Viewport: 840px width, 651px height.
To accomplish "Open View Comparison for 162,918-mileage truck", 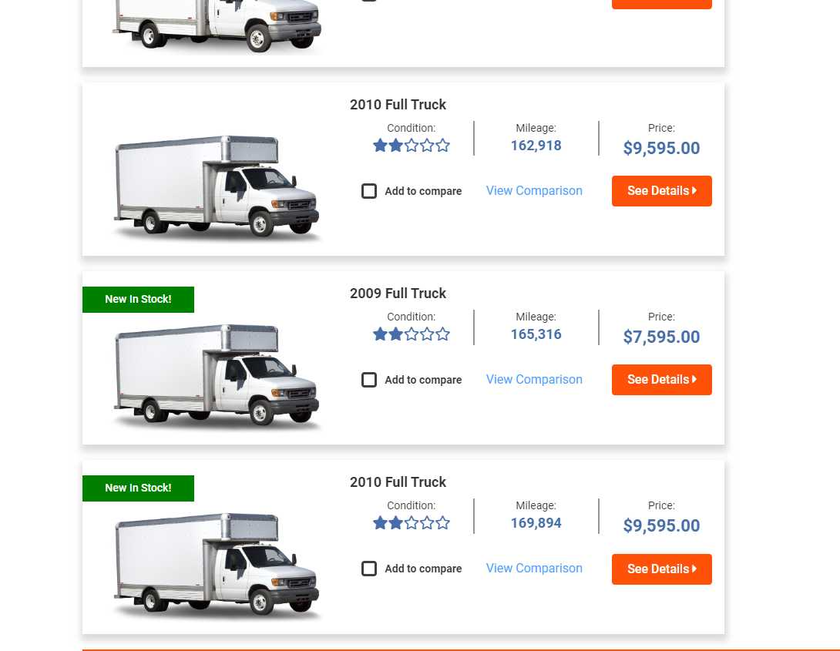I will [534, 191].
